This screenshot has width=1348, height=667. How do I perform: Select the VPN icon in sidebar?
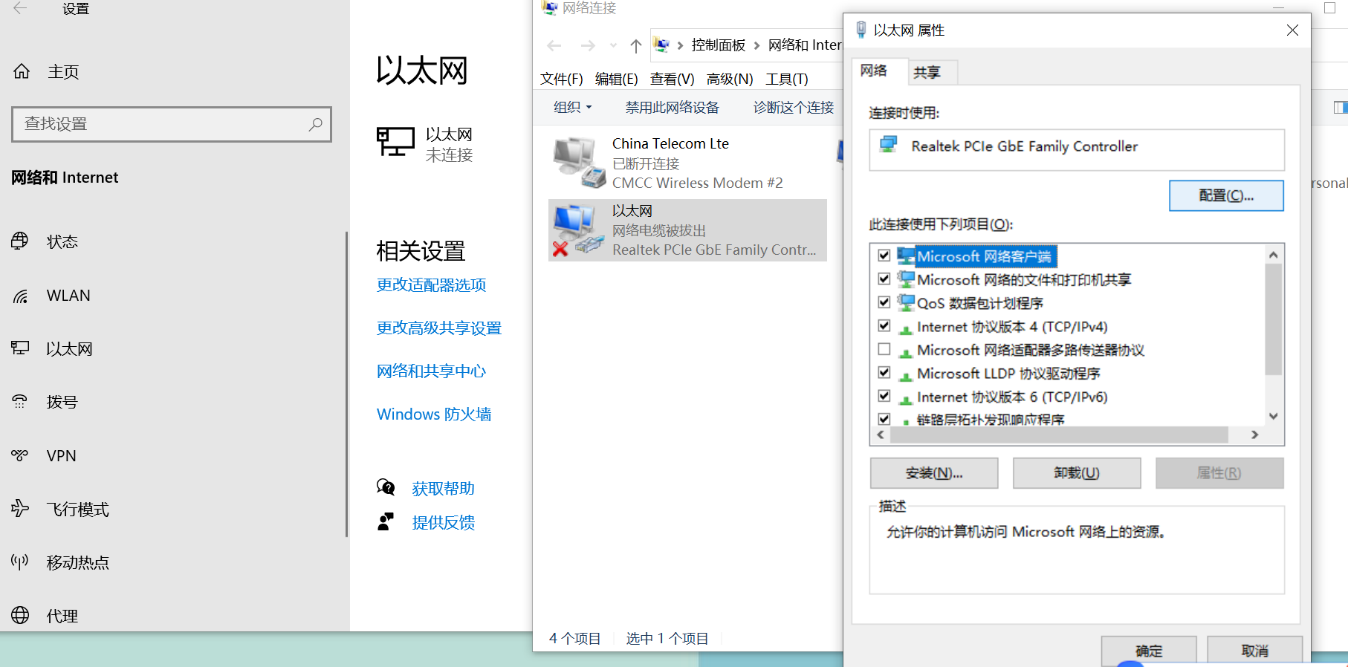(x=20, y=455)
